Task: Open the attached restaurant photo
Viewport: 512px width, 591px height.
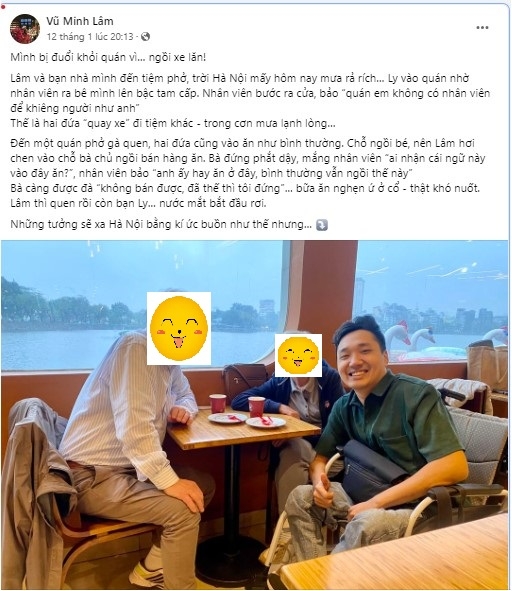Action: tap(255, 415)
